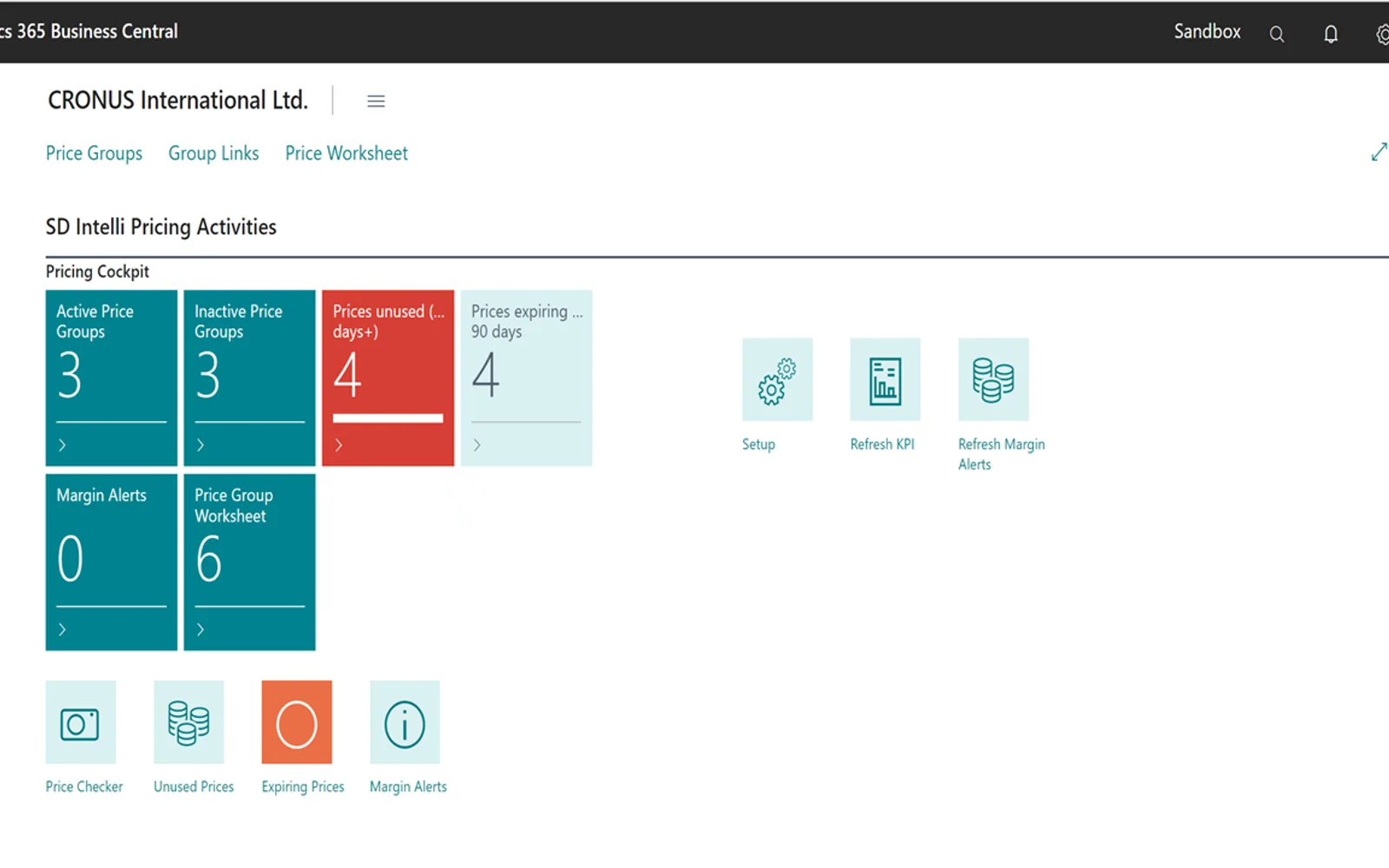Click the chevron on Margin Alerts tile

pyautogui.click(x=62, y=629)
